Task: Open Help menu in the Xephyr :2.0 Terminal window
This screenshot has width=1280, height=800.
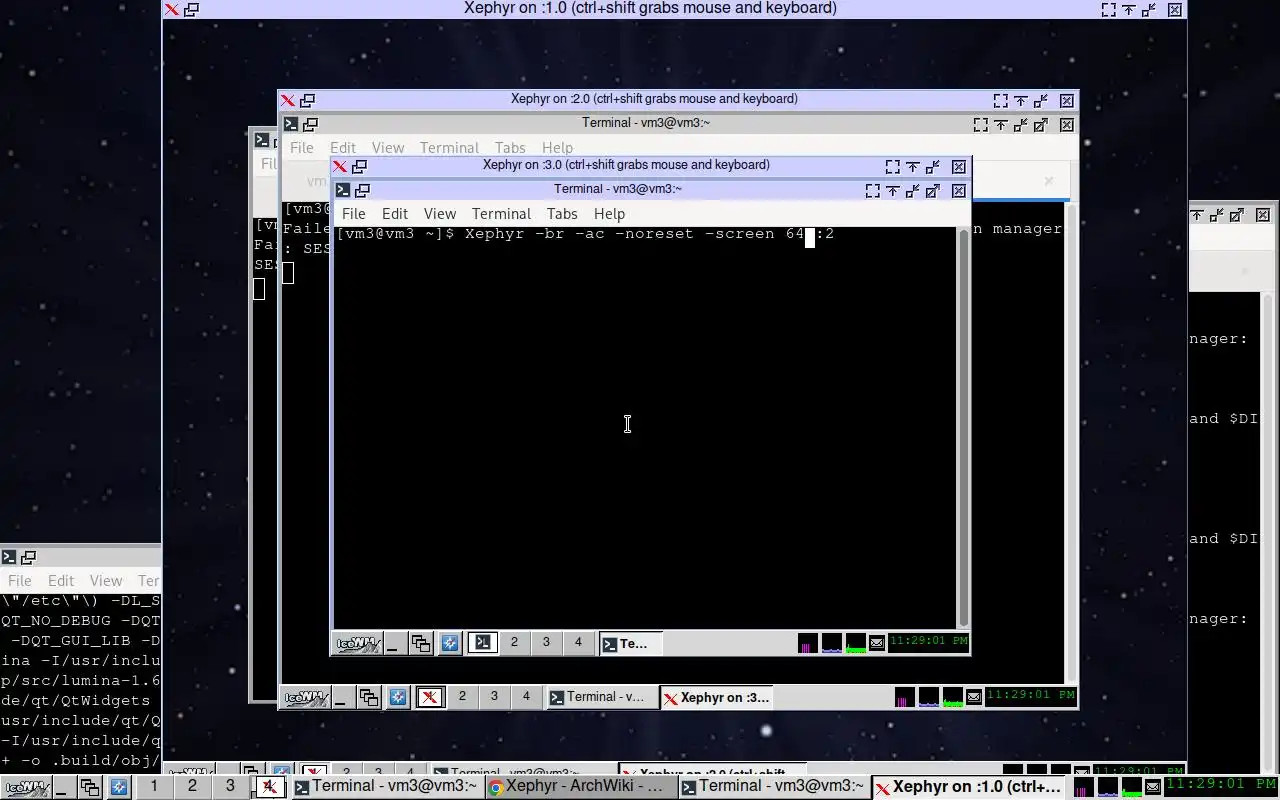Action: (557, 148)
